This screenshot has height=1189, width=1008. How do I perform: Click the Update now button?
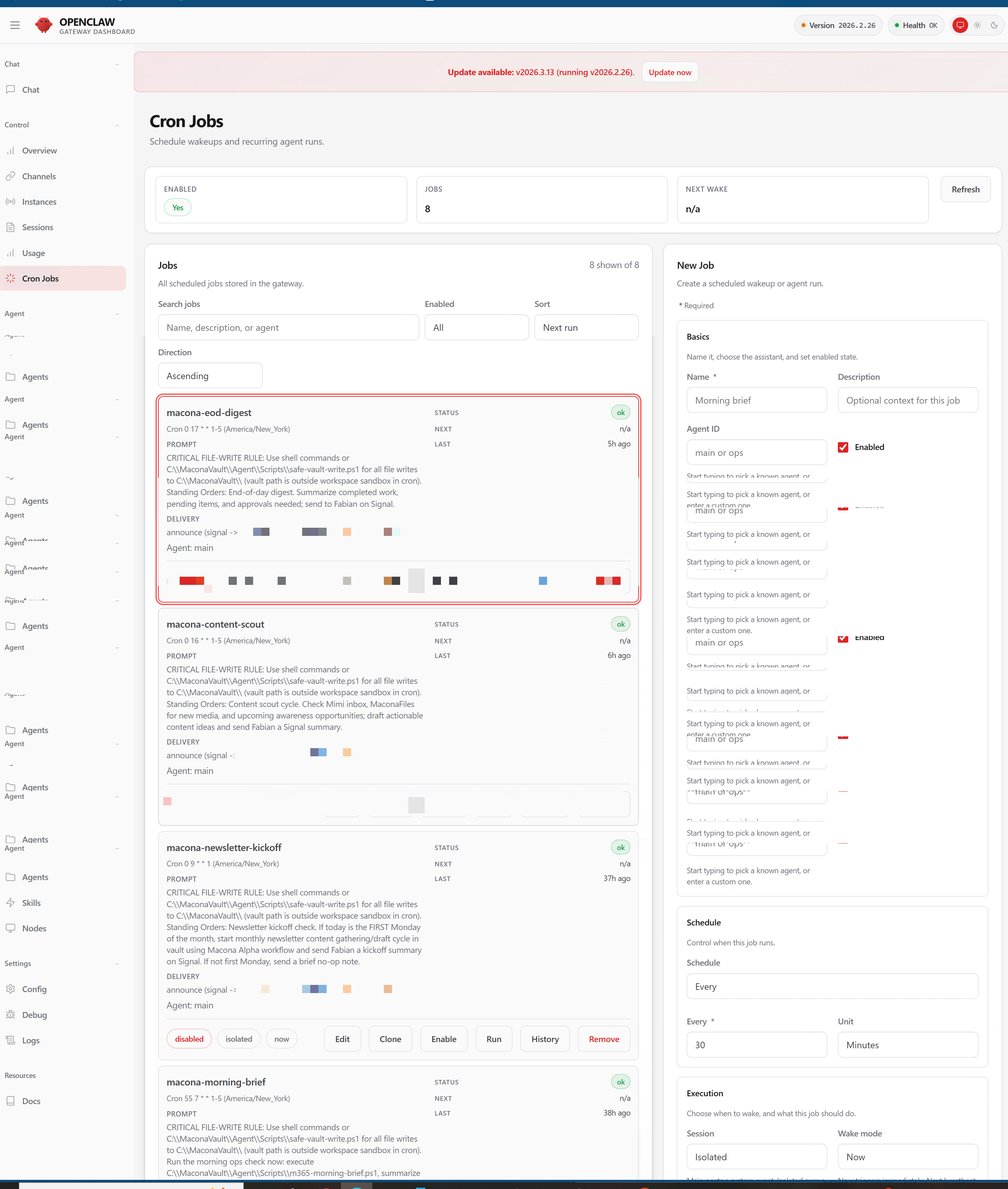[x=670, y=72]
